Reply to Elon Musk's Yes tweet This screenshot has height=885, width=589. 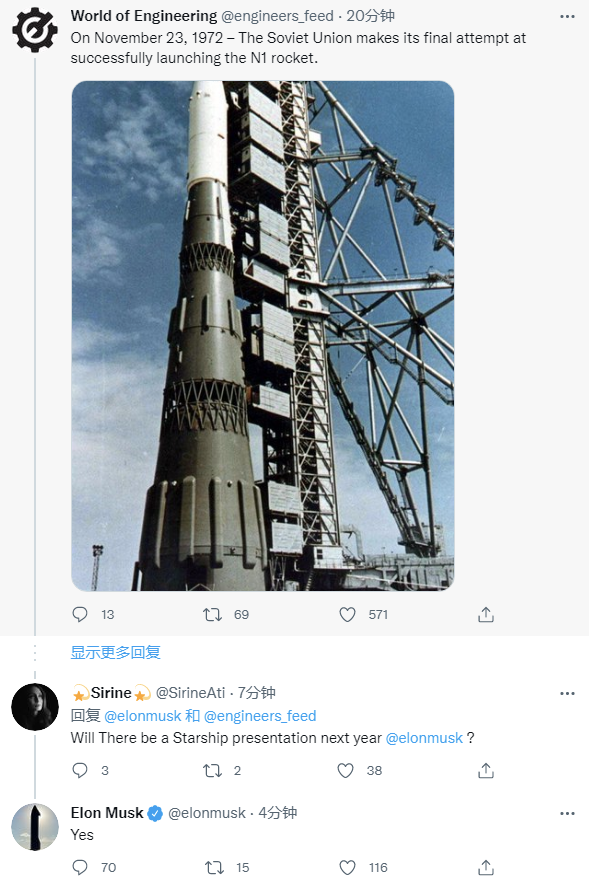[x=80, y=868]
